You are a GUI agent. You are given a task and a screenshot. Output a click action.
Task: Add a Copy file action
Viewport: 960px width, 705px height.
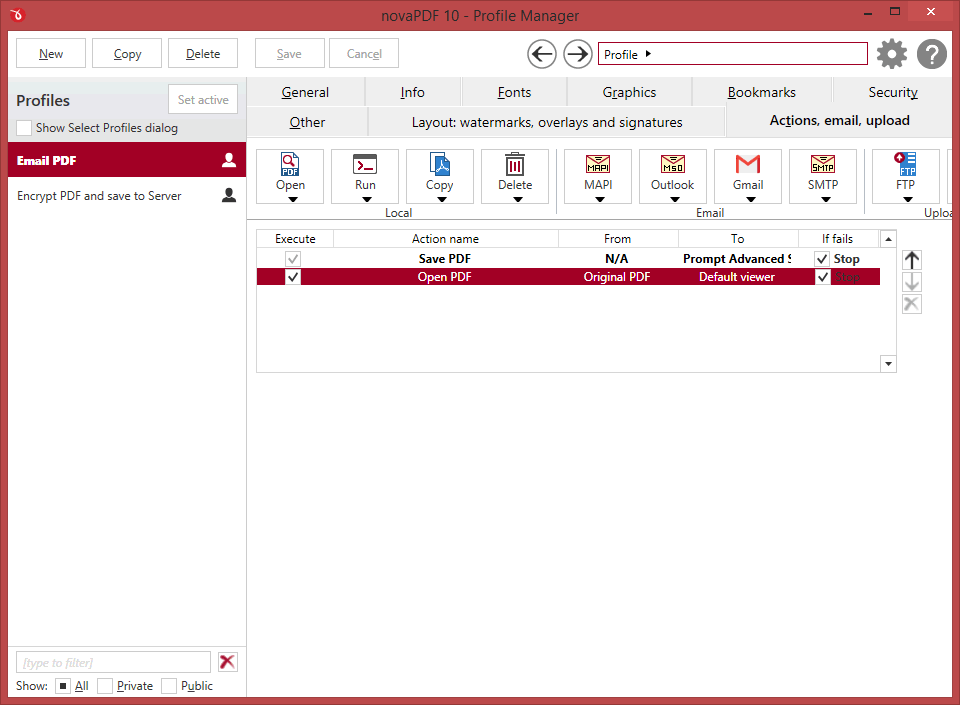[x=440, y=176]
